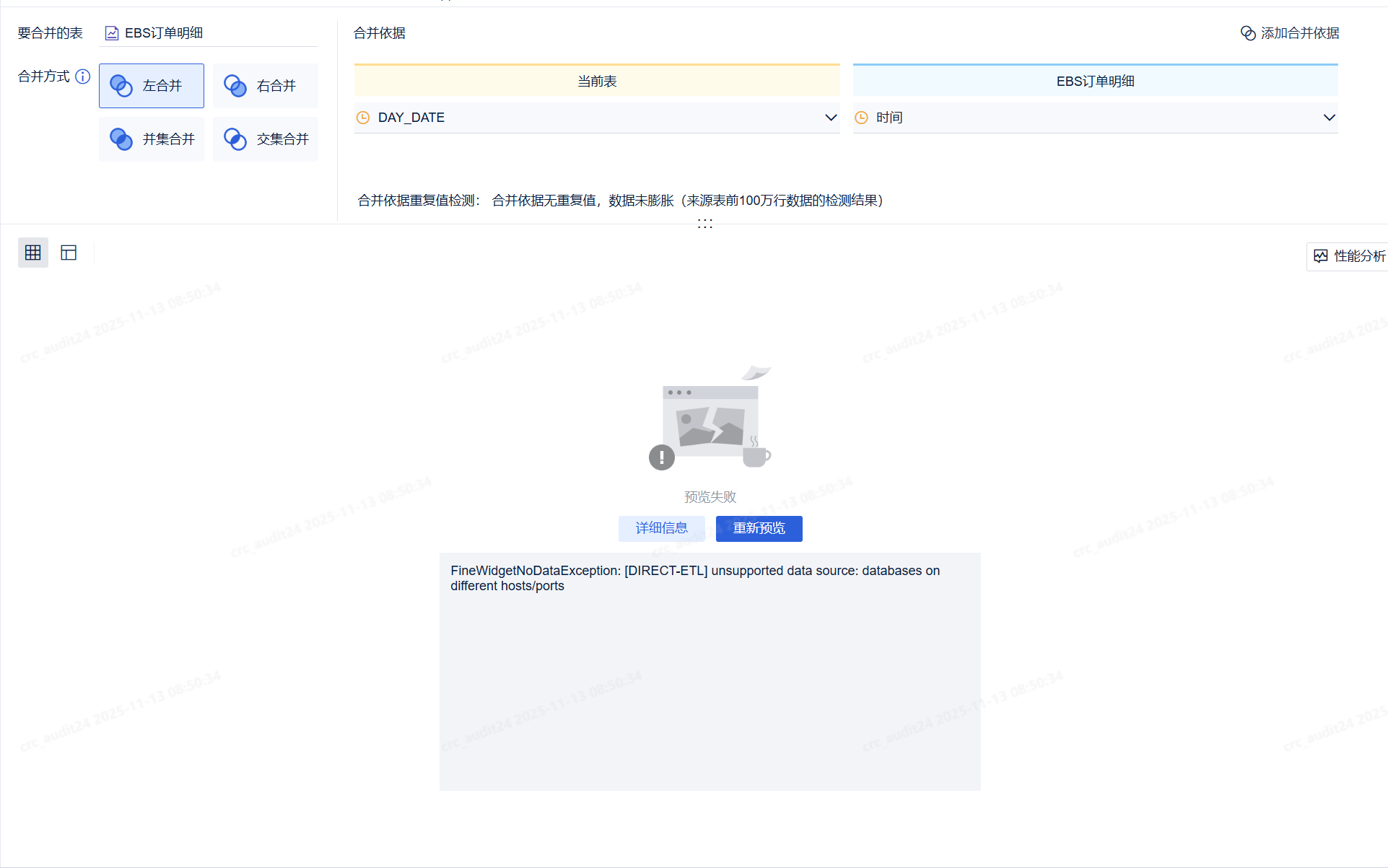Click the 详细信息 button
Screen dimensions: 1388x868
click(661, 528)
